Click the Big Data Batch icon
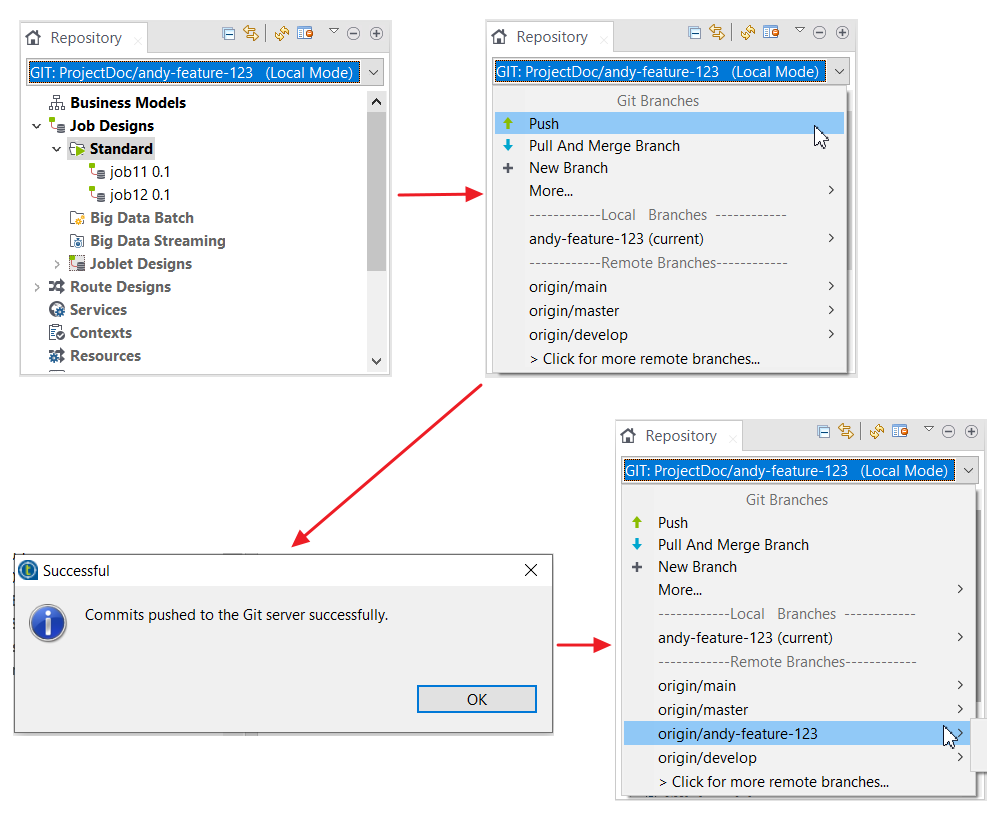The image size is (999, 814). [76, 218]
